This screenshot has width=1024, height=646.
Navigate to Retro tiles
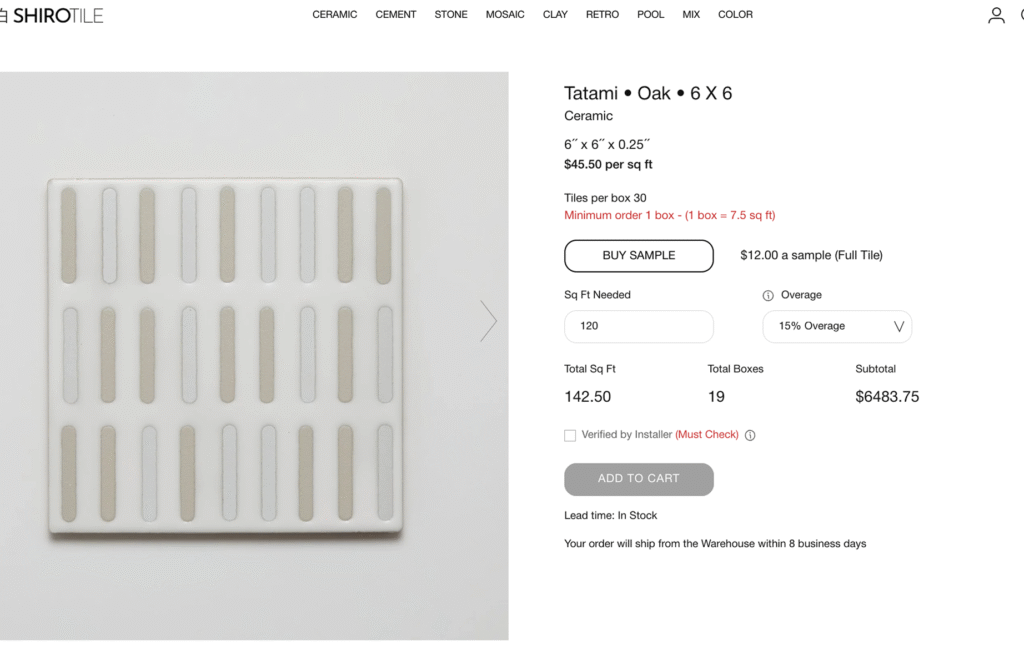602,15
